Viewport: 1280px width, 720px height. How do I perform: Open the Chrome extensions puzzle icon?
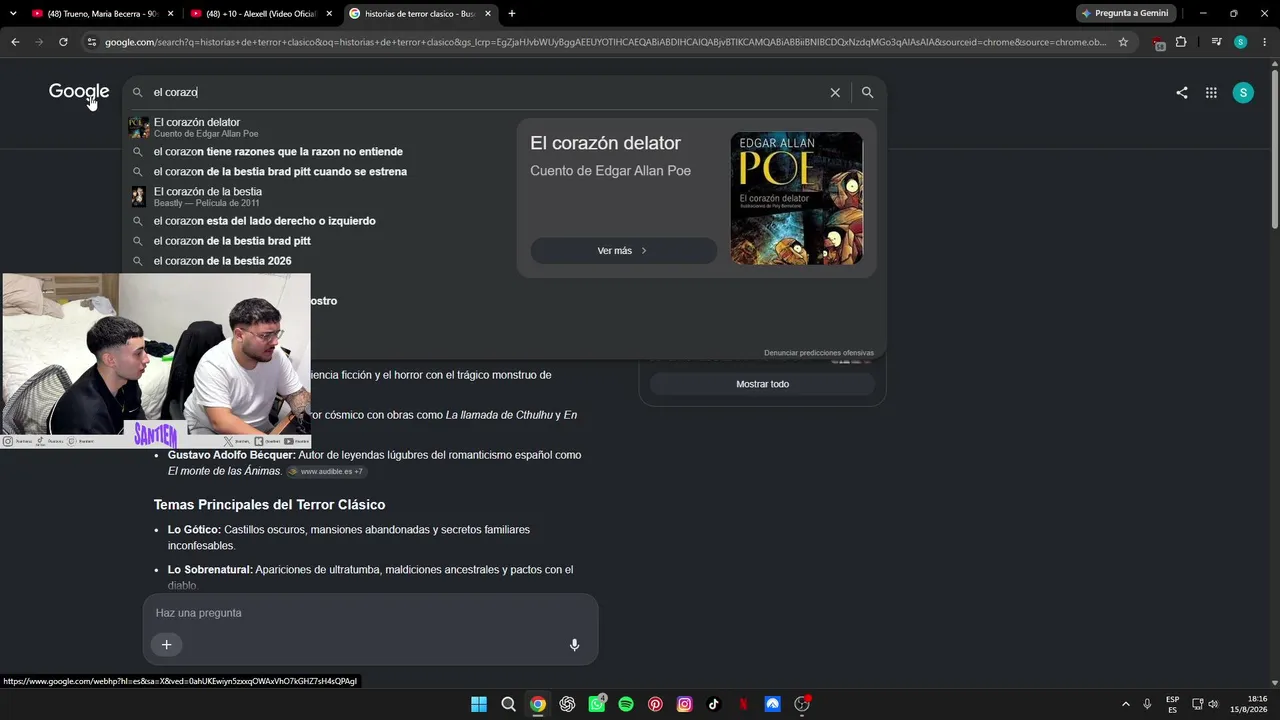pos(1181,42)
